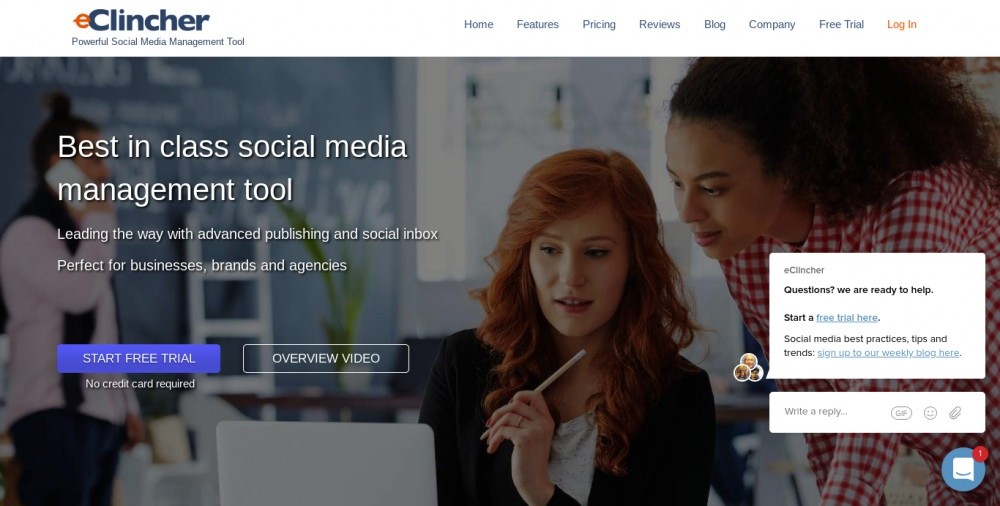Open the GIF picker in chat
The image size is (1000, 506).
[901, 413]
